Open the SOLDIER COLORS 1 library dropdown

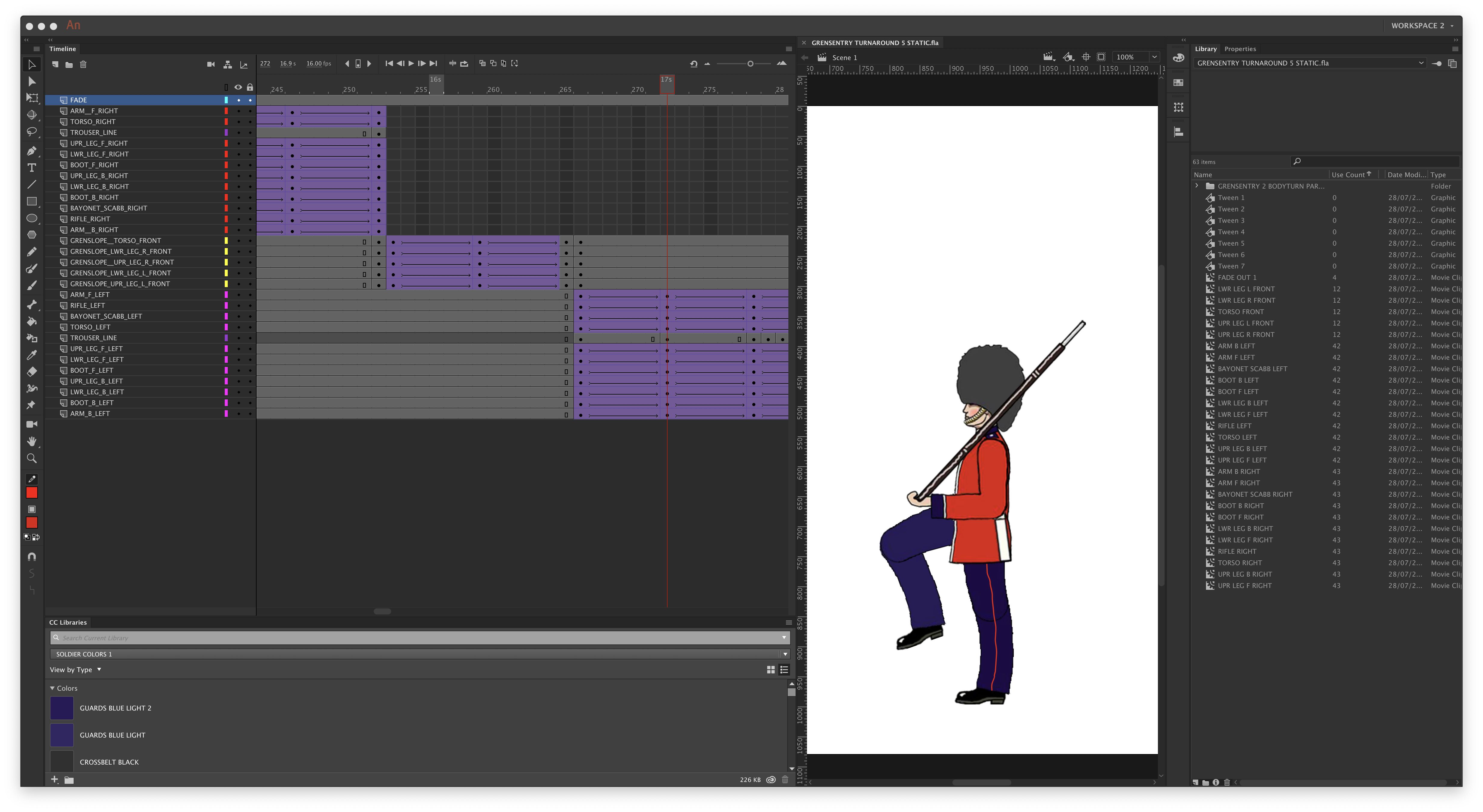coord(784,654)
